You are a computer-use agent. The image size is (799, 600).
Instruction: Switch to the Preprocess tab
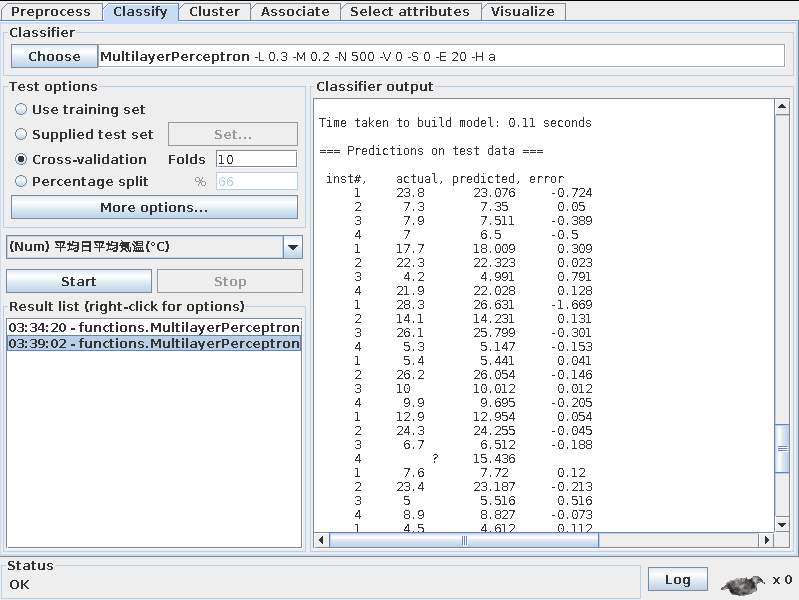(x=50, y=12)
